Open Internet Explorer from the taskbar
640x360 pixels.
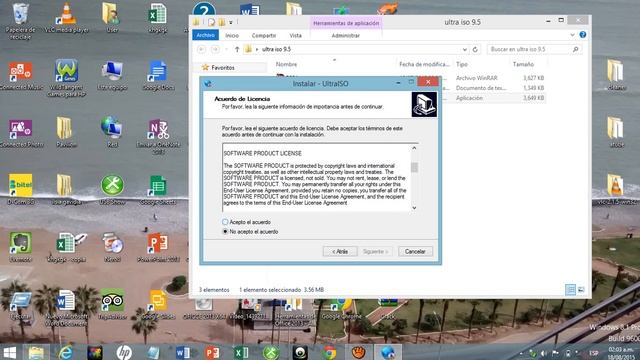(x=65, y=352)
